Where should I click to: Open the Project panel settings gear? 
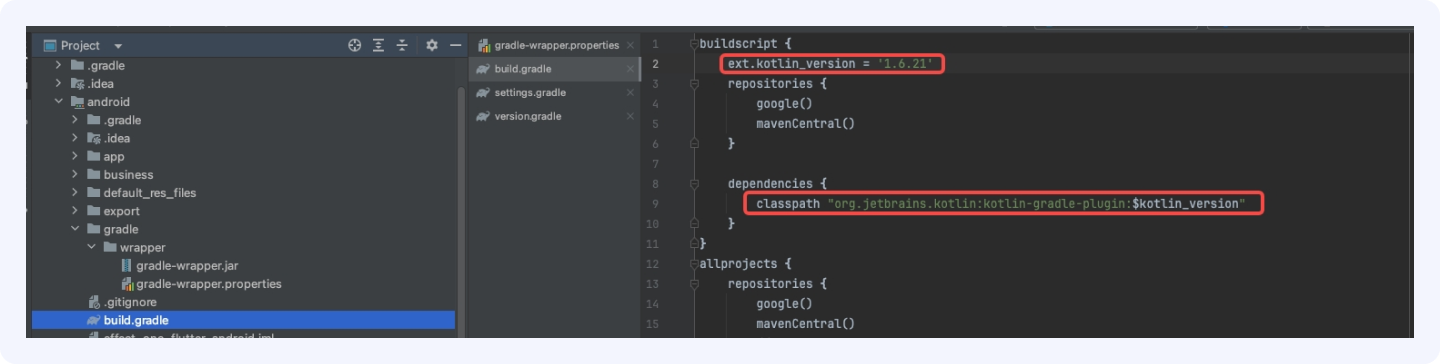[x=432, y=45]
